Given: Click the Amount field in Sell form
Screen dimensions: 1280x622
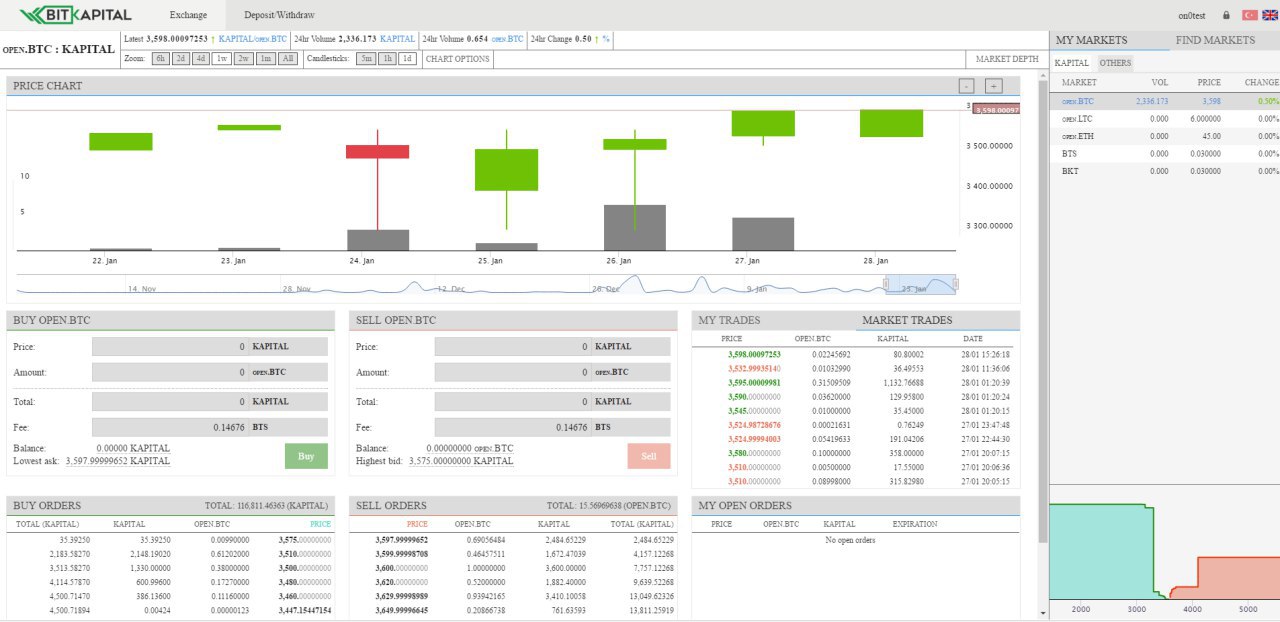Looking at the screenshot, I should tap(513, 372).
